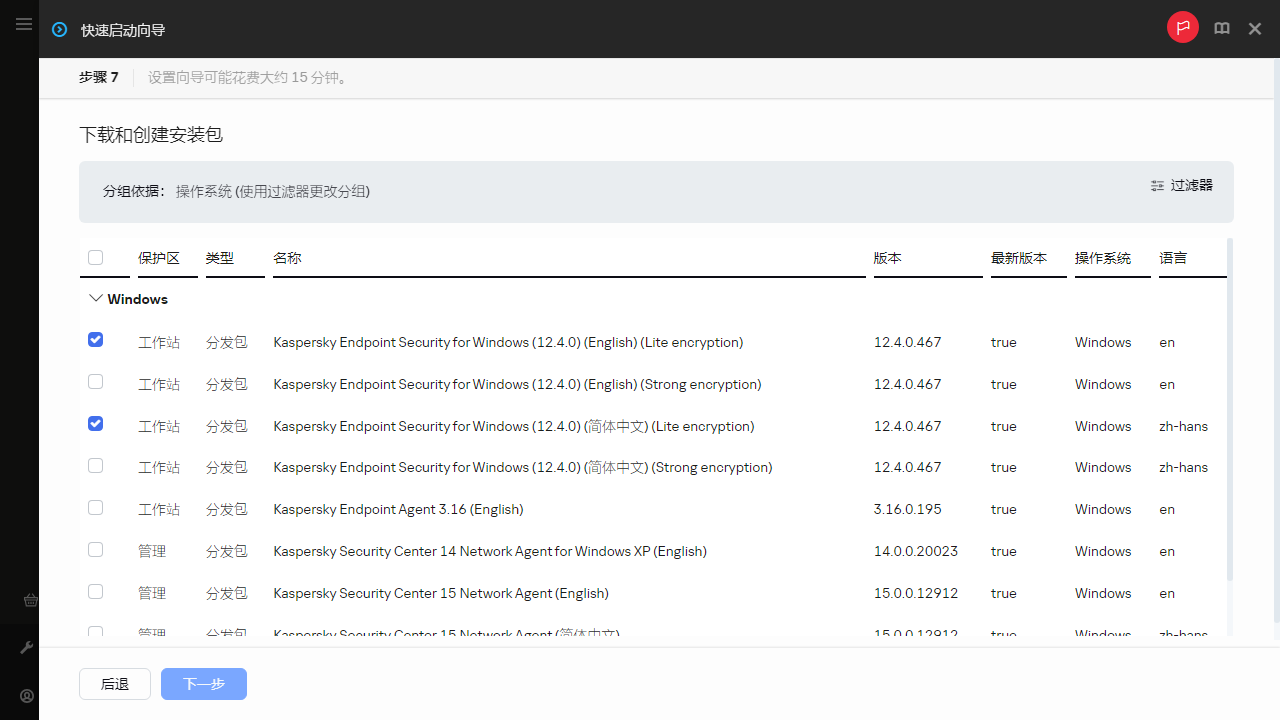
Task: Click the "Windows" group label
Action: click(138, 299)
